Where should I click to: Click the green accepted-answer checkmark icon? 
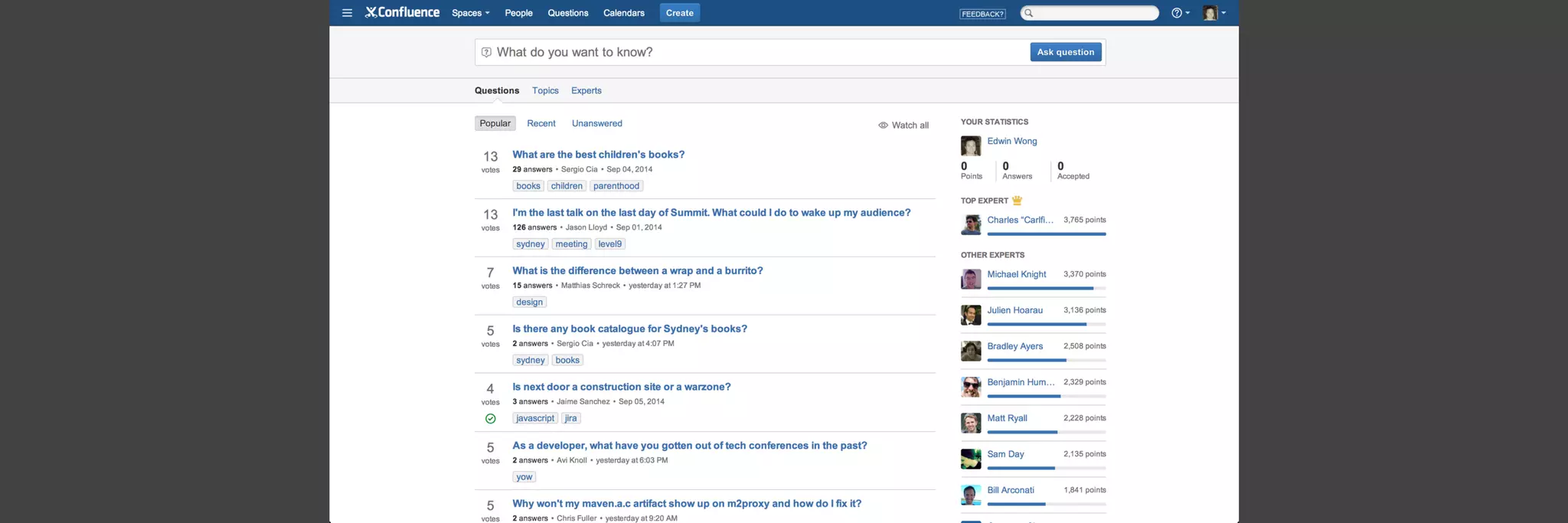[491, 419]
